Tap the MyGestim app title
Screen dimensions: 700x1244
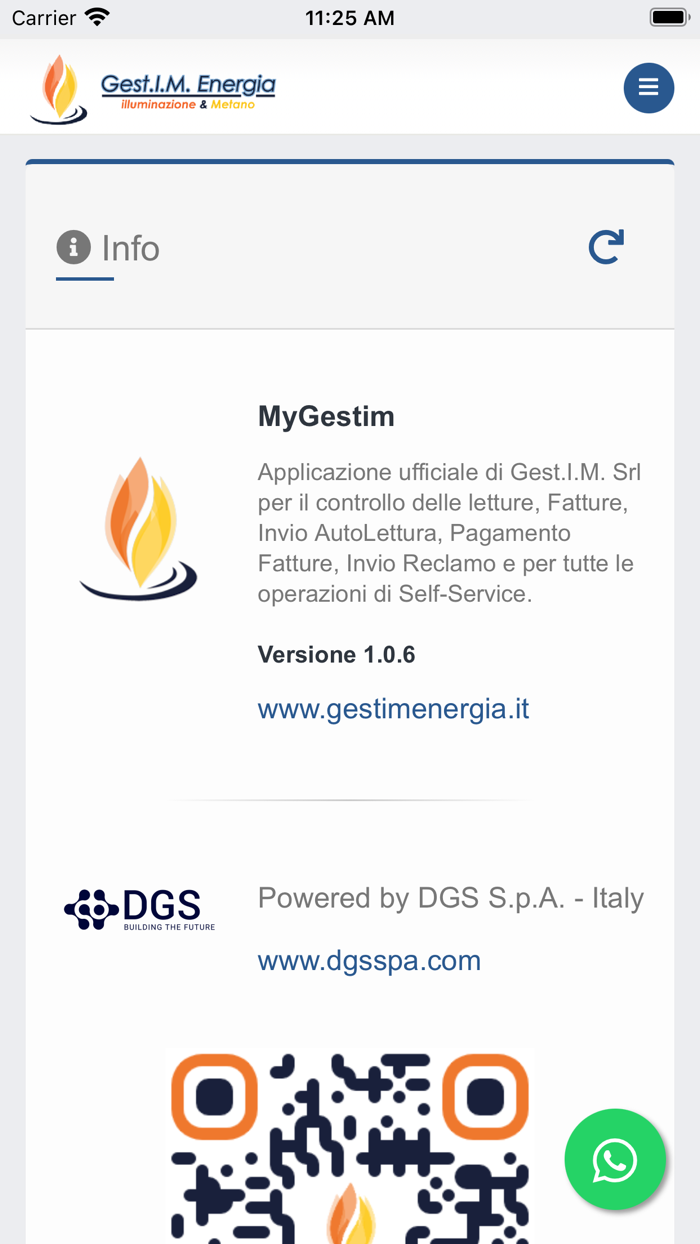tap(326, 416)
